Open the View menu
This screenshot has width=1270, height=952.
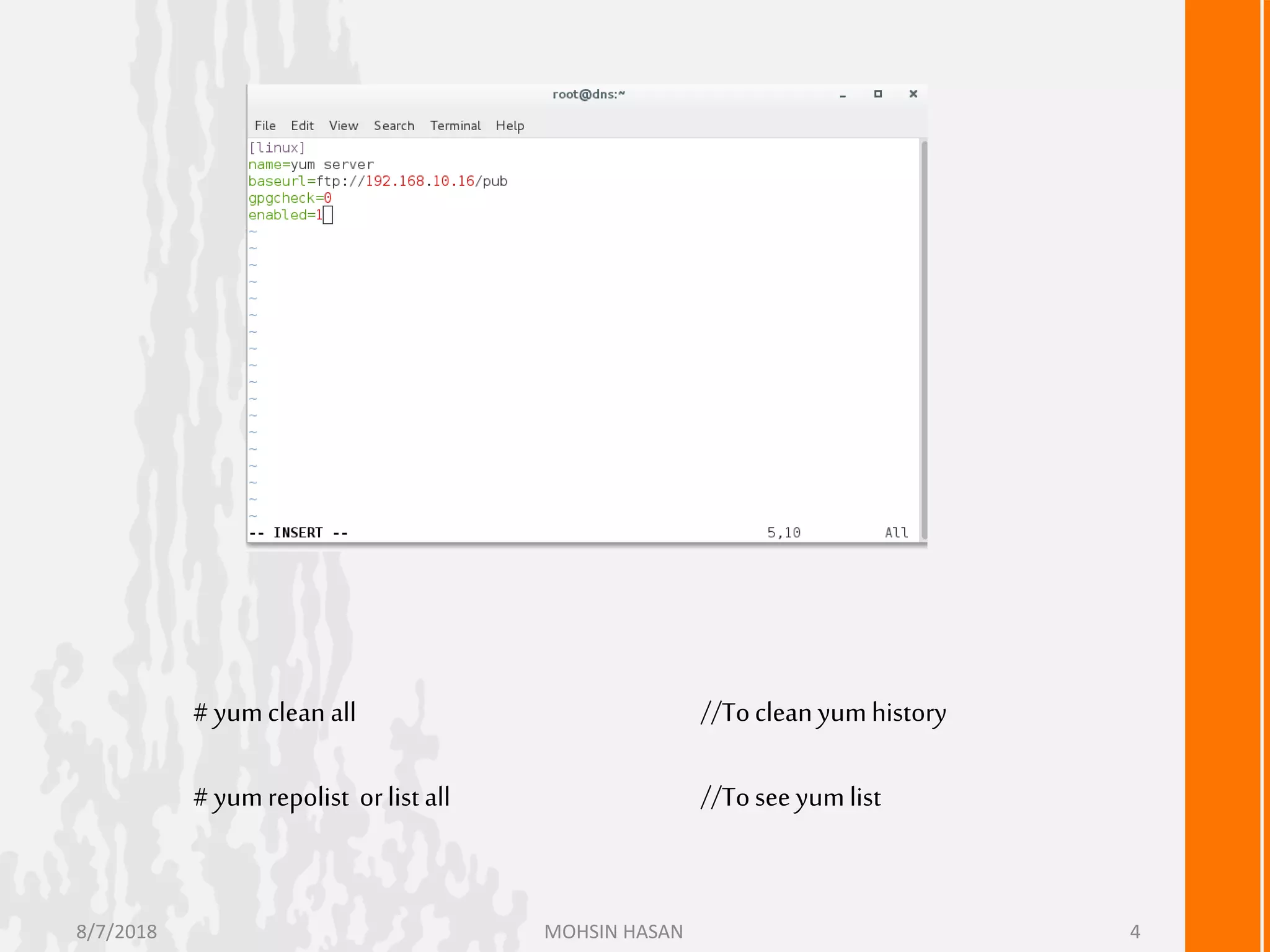(344, 126)
